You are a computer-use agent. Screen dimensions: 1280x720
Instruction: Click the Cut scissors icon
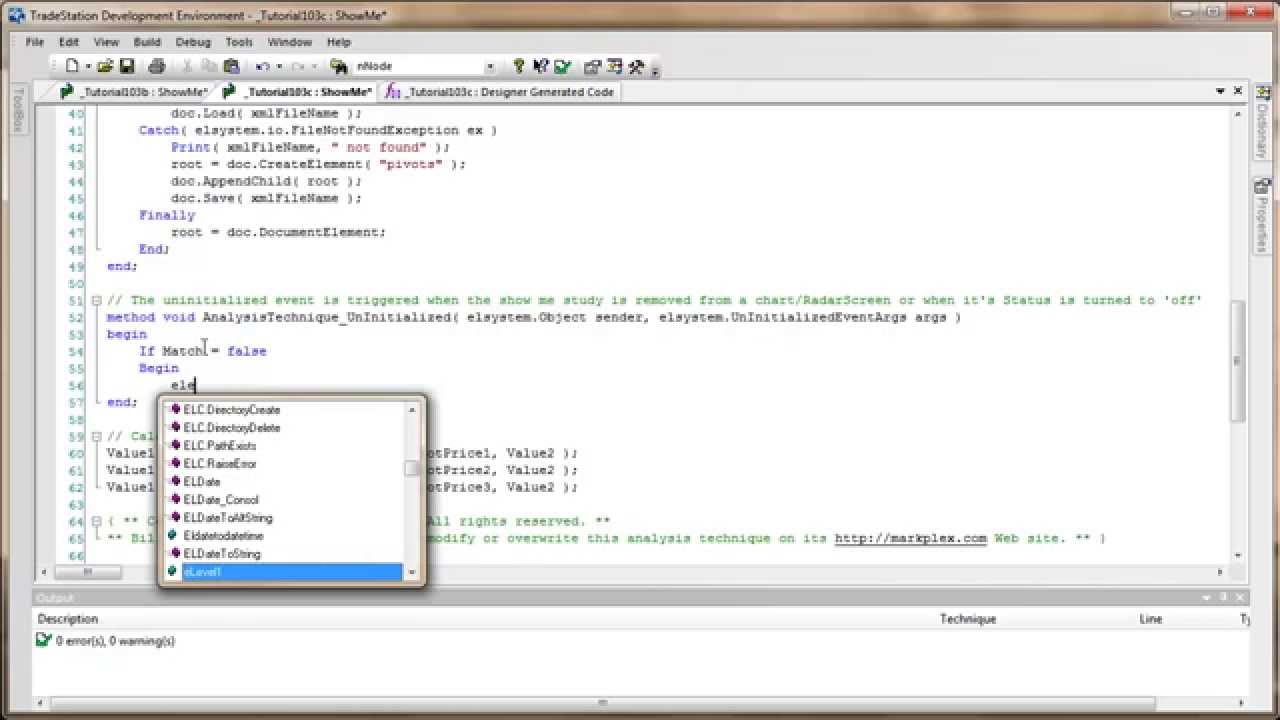pyautogui.click(x=187, y=67)
